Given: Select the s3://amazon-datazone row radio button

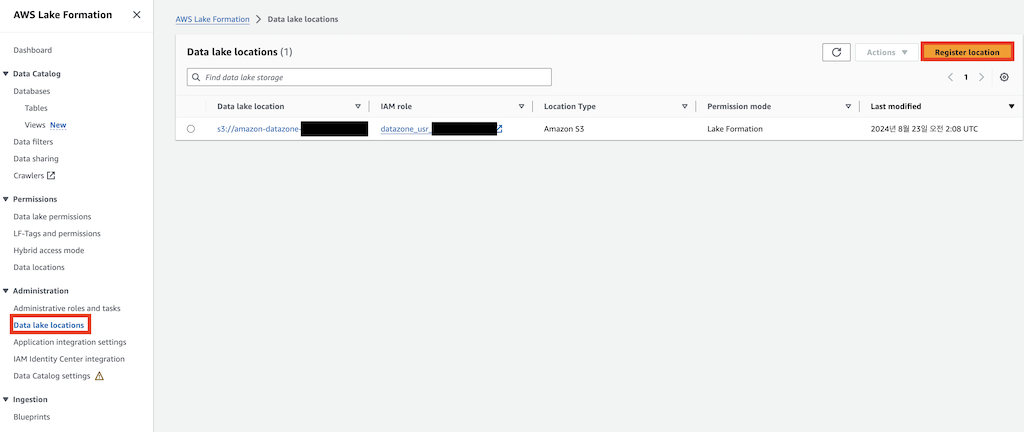Looking at the screenshot, I should [191, 129].
